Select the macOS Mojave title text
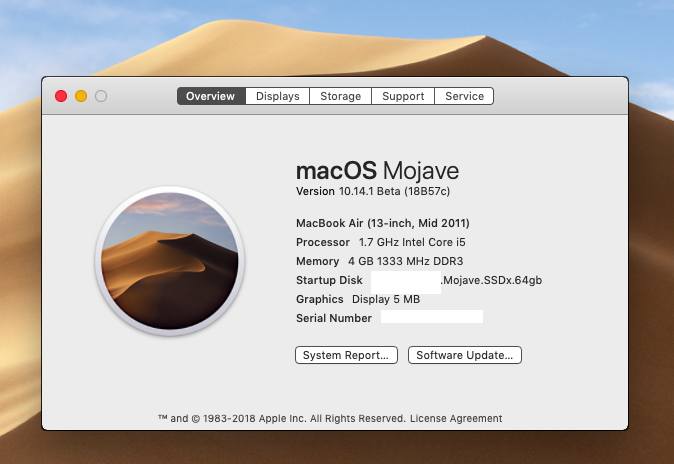The width and height of the screenshot is (674, 464). (377, 171)
